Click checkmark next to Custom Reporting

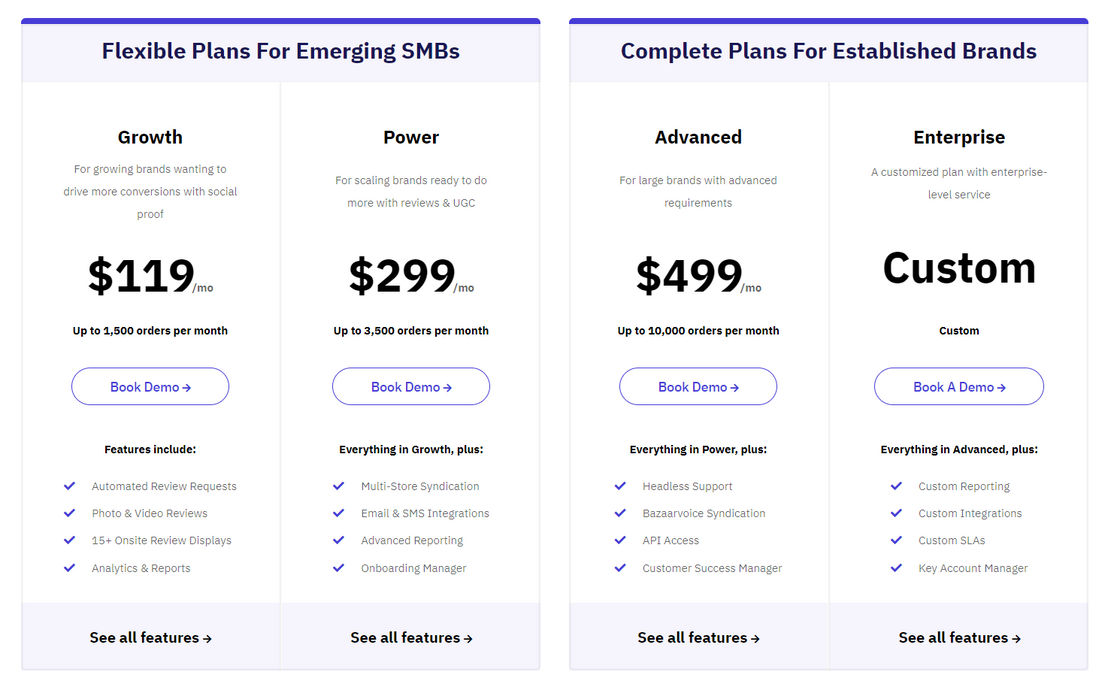[x=896, y=486]
